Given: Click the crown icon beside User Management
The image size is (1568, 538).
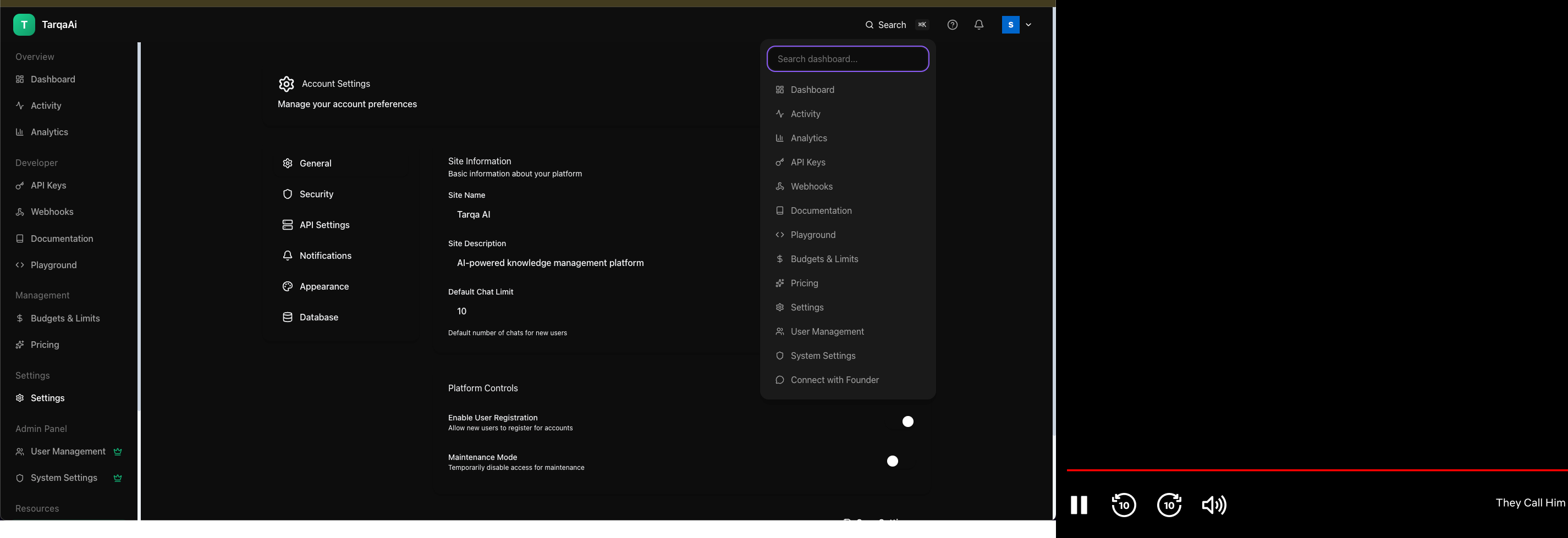Looking at the screenshot, I should pos(118,452).
